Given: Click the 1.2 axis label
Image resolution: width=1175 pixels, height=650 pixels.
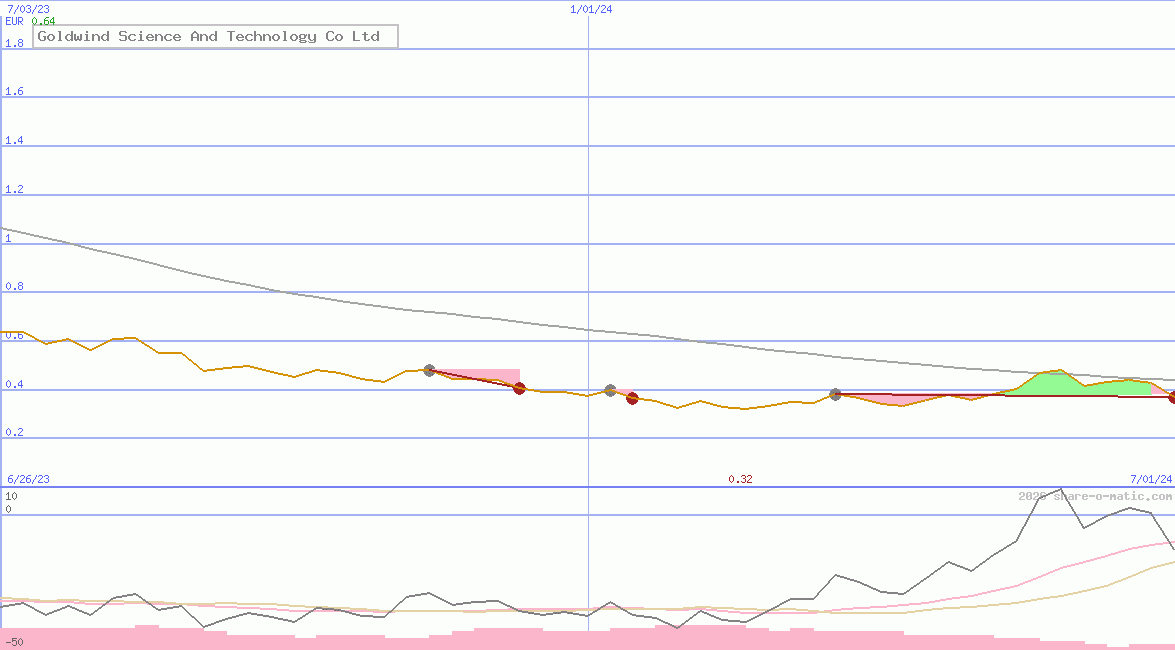Looking at the screenshot, I should [x=14, y=189].
